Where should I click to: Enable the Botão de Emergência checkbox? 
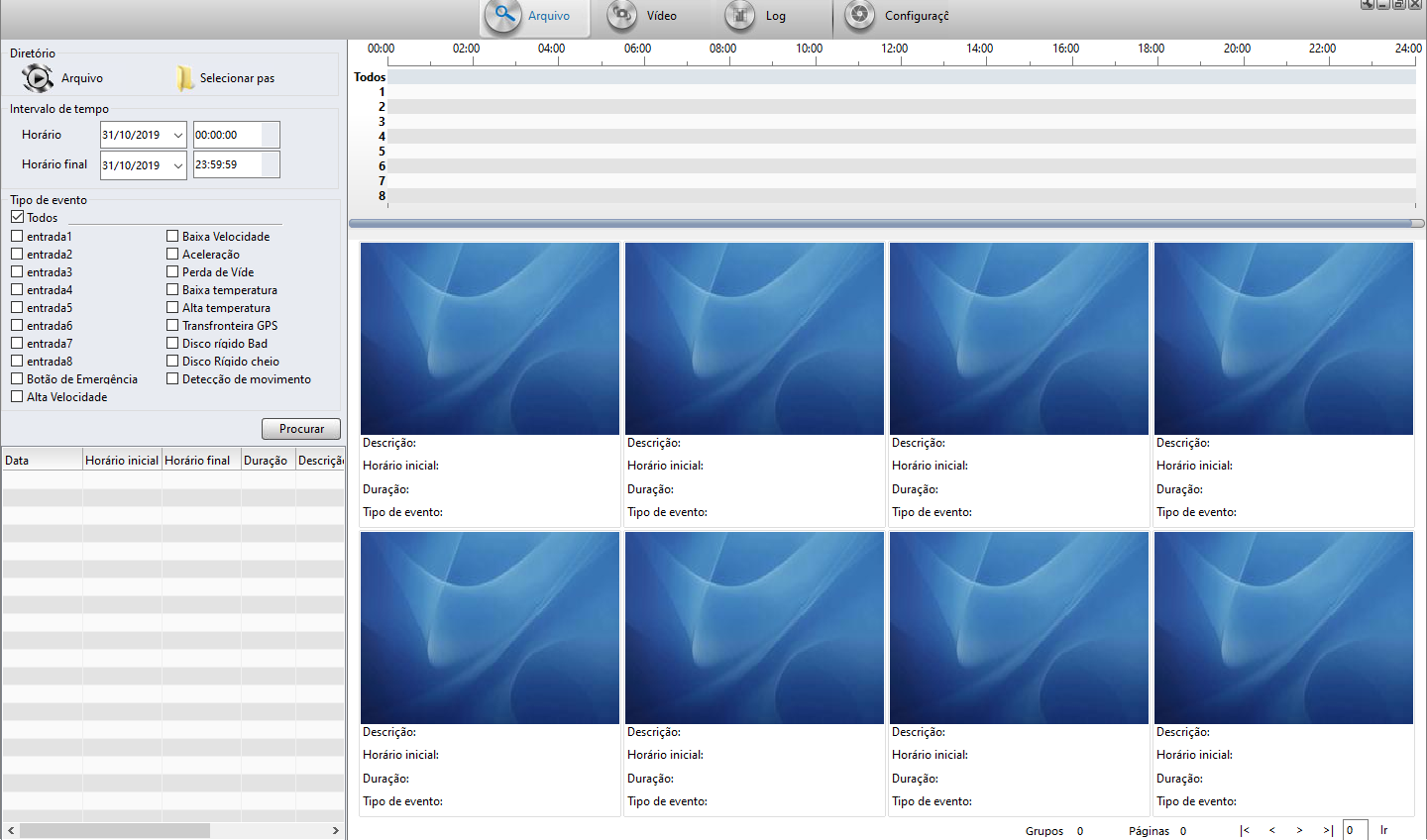tap(17, 378)
